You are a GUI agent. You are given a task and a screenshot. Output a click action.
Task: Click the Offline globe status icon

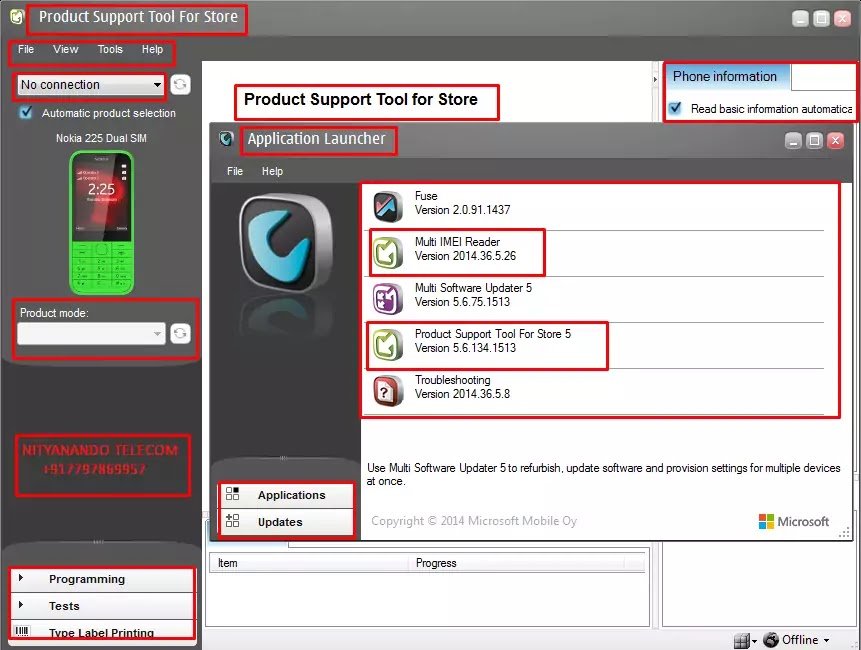point(771,640)
